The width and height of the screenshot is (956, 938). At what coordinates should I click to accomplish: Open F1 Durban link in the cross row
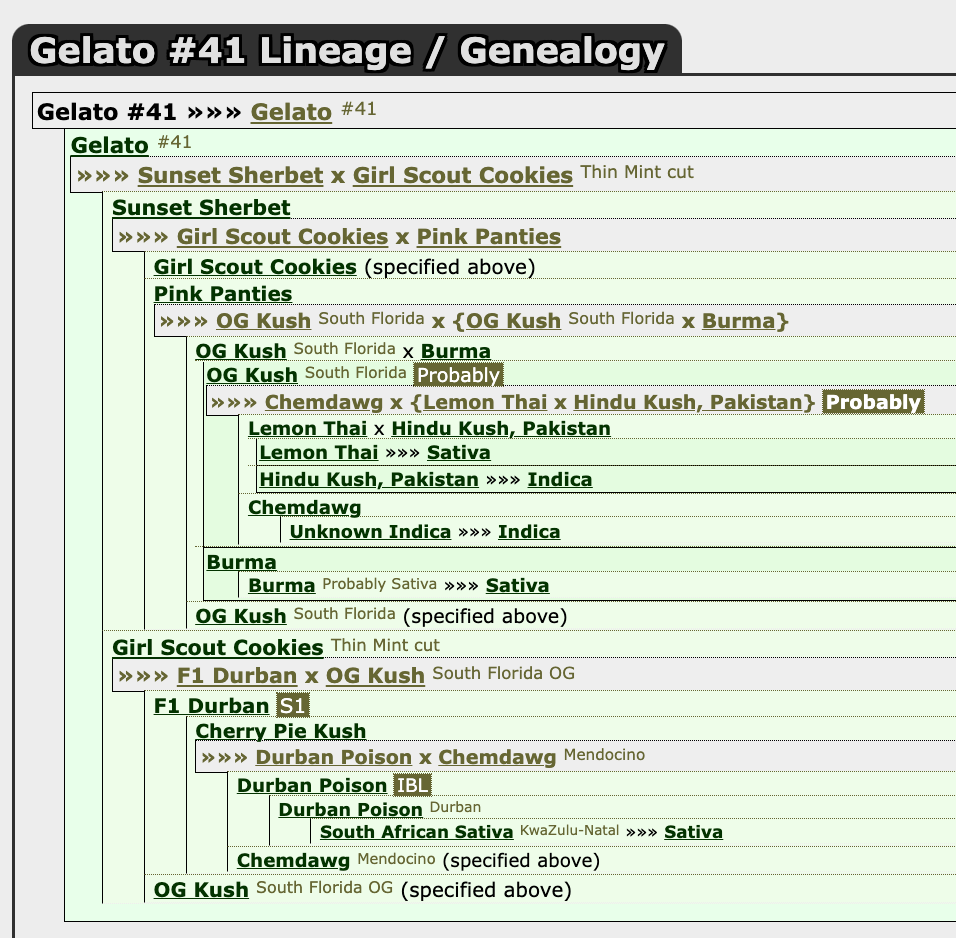(237, 676)
